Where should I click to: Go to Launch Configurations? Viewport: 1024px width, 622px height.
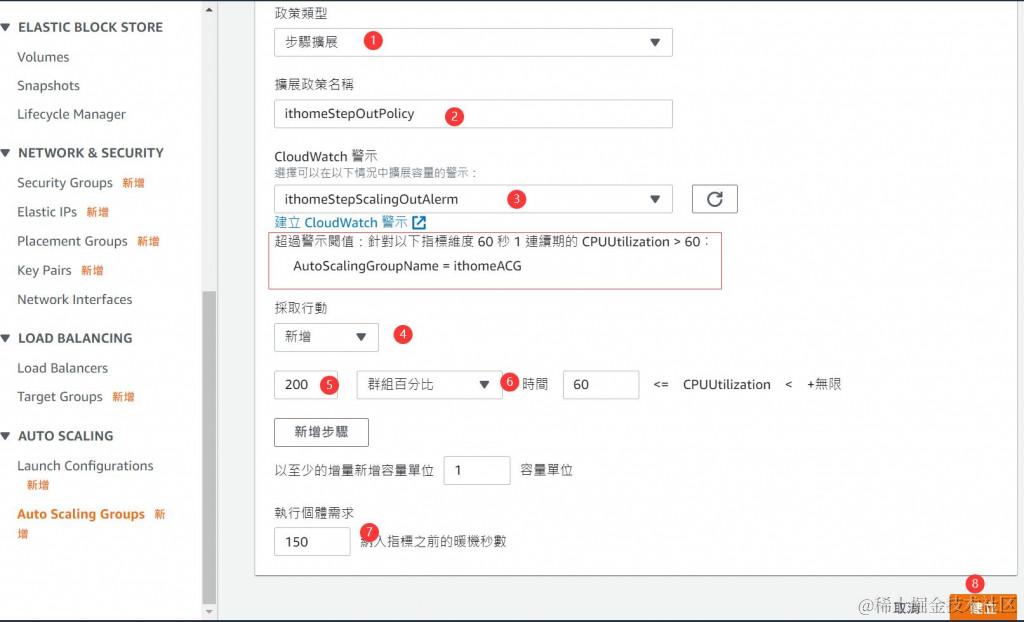tap(85, 466)
